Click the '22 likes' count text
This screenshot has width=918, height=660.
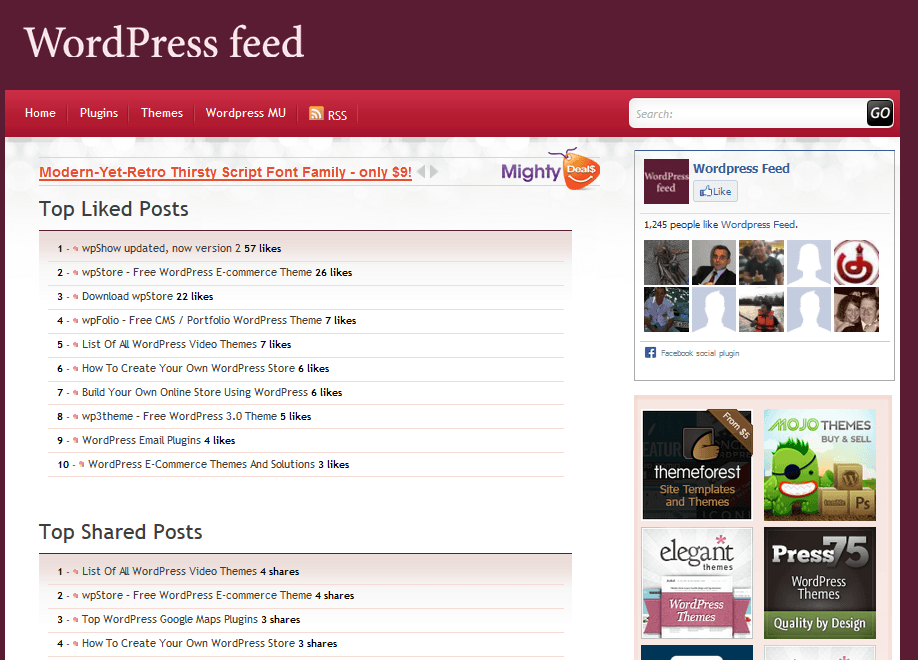click(194, 296)
